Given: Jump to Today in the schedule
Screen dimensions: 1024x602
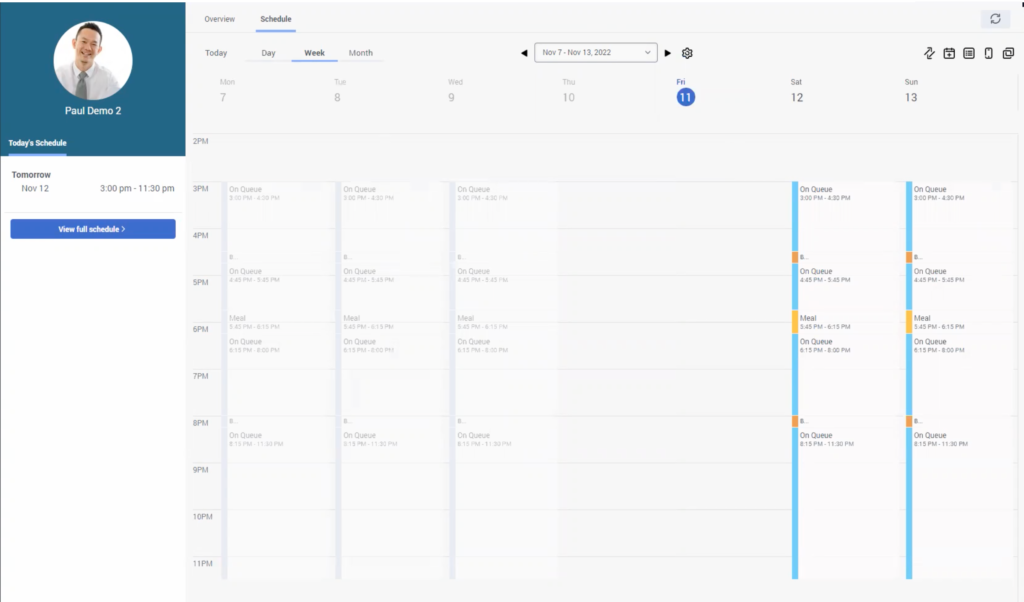Looking at the screenshot, I should click(x=216, y=53).
